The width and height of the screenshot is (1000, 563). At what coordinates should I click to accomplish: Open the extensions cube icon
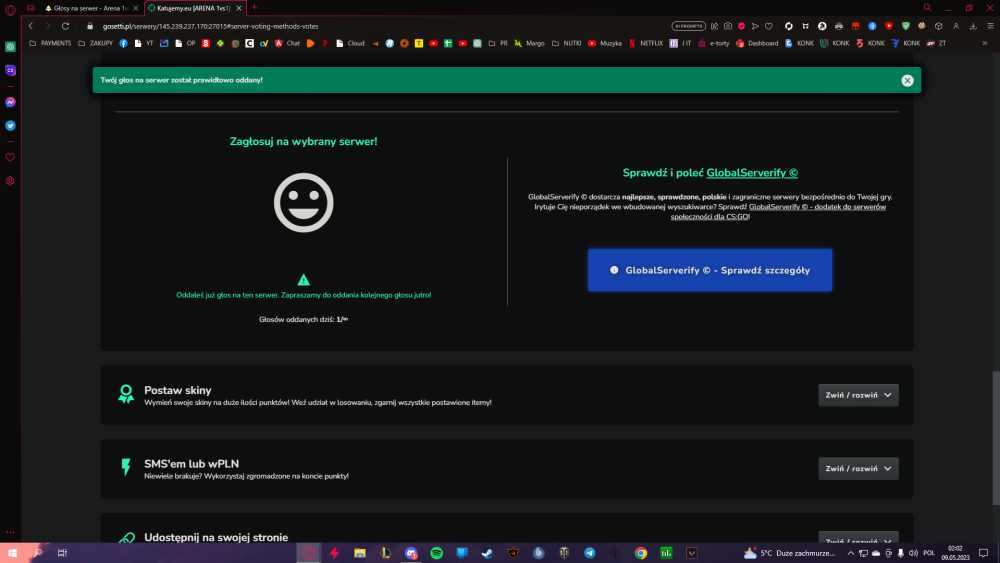tap(939, 26)
